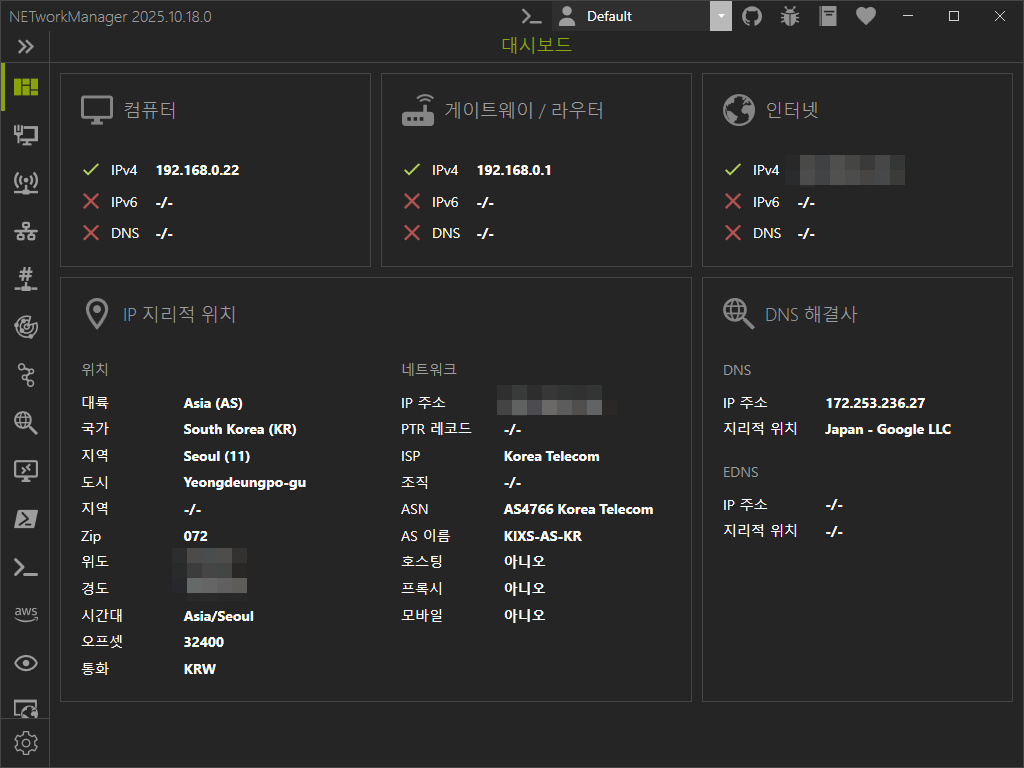Screen dimensions: 1024x768
Task: Open the Web Console icon above settings
Action: (x=25, y=709)
